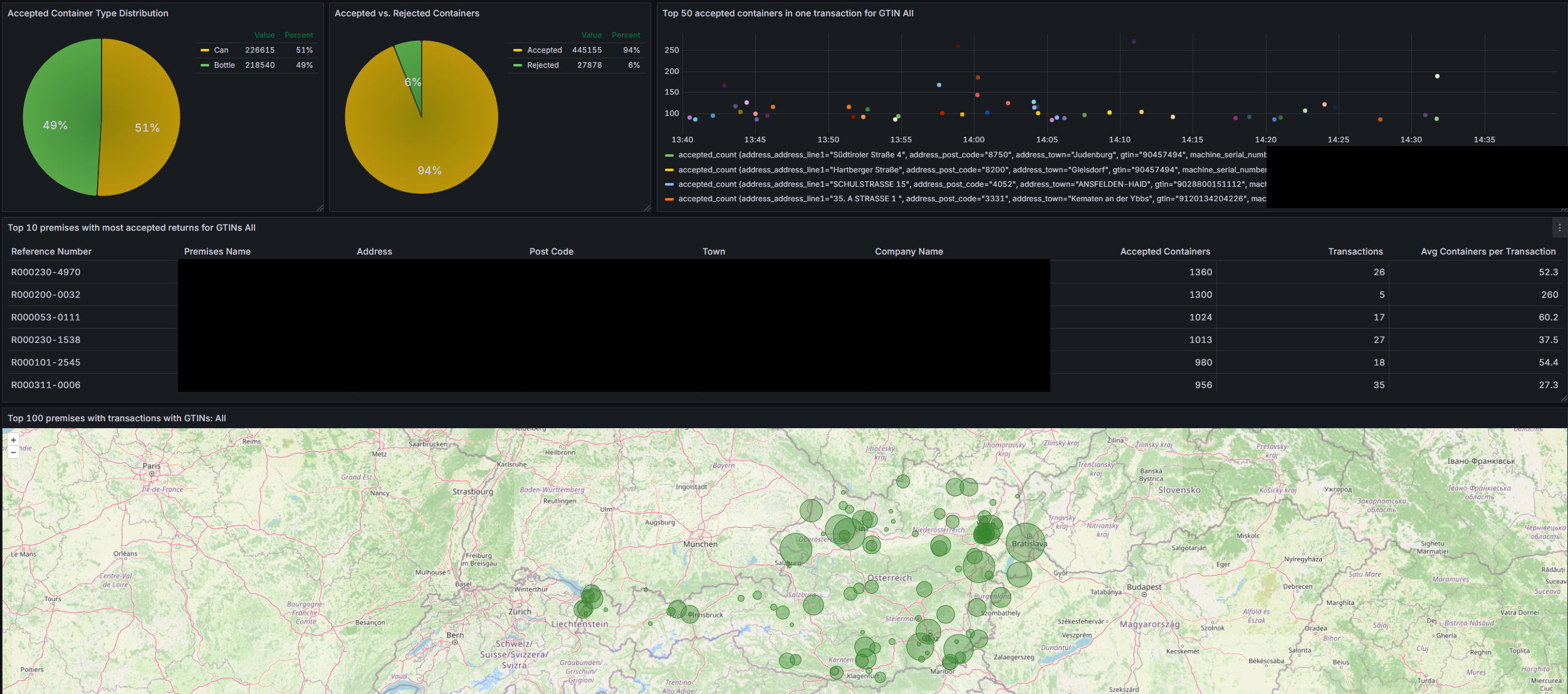Viewport: 1568px width, 694px height.
Task: Toggle the SCHULSTRASSE 15 series legend entry
Action: pos(972,184)
